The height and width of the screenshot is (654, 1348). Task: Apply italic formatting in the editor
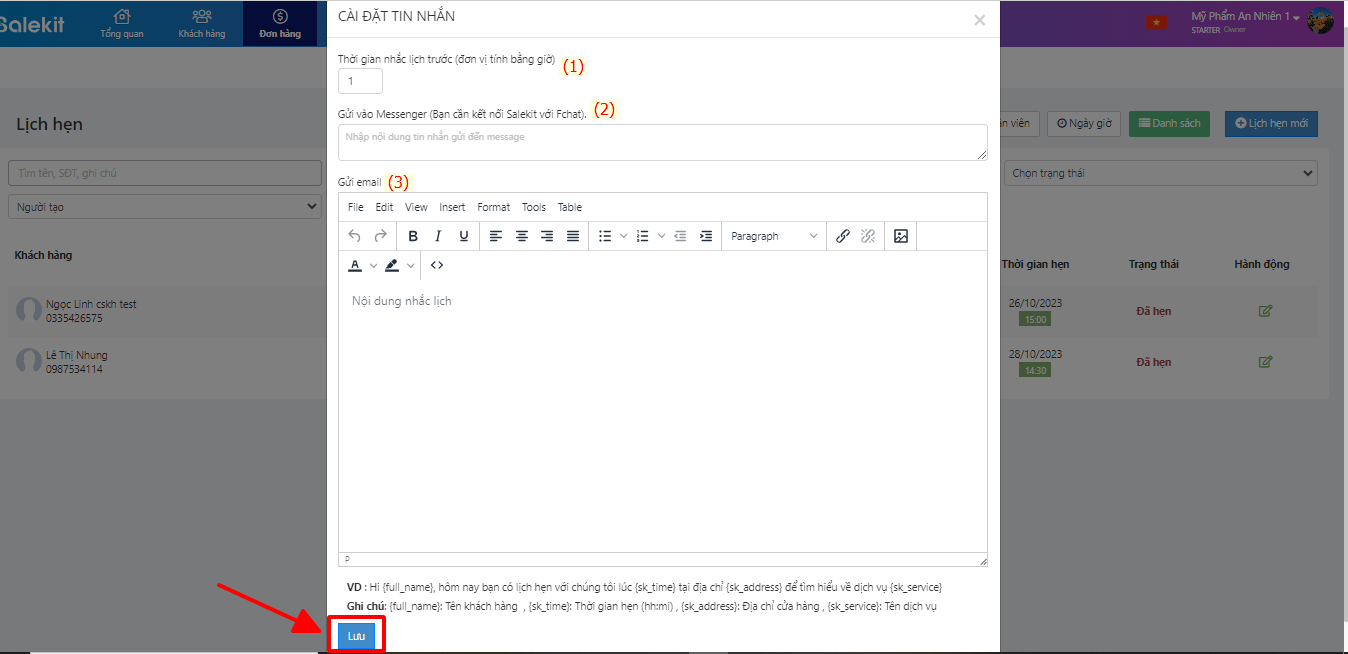[438, 236]
